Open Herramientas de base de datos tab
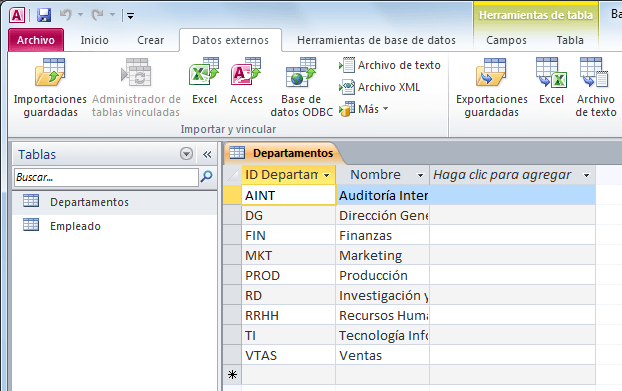Viewport: 622px width, 391px height. [x=376, y=40]
